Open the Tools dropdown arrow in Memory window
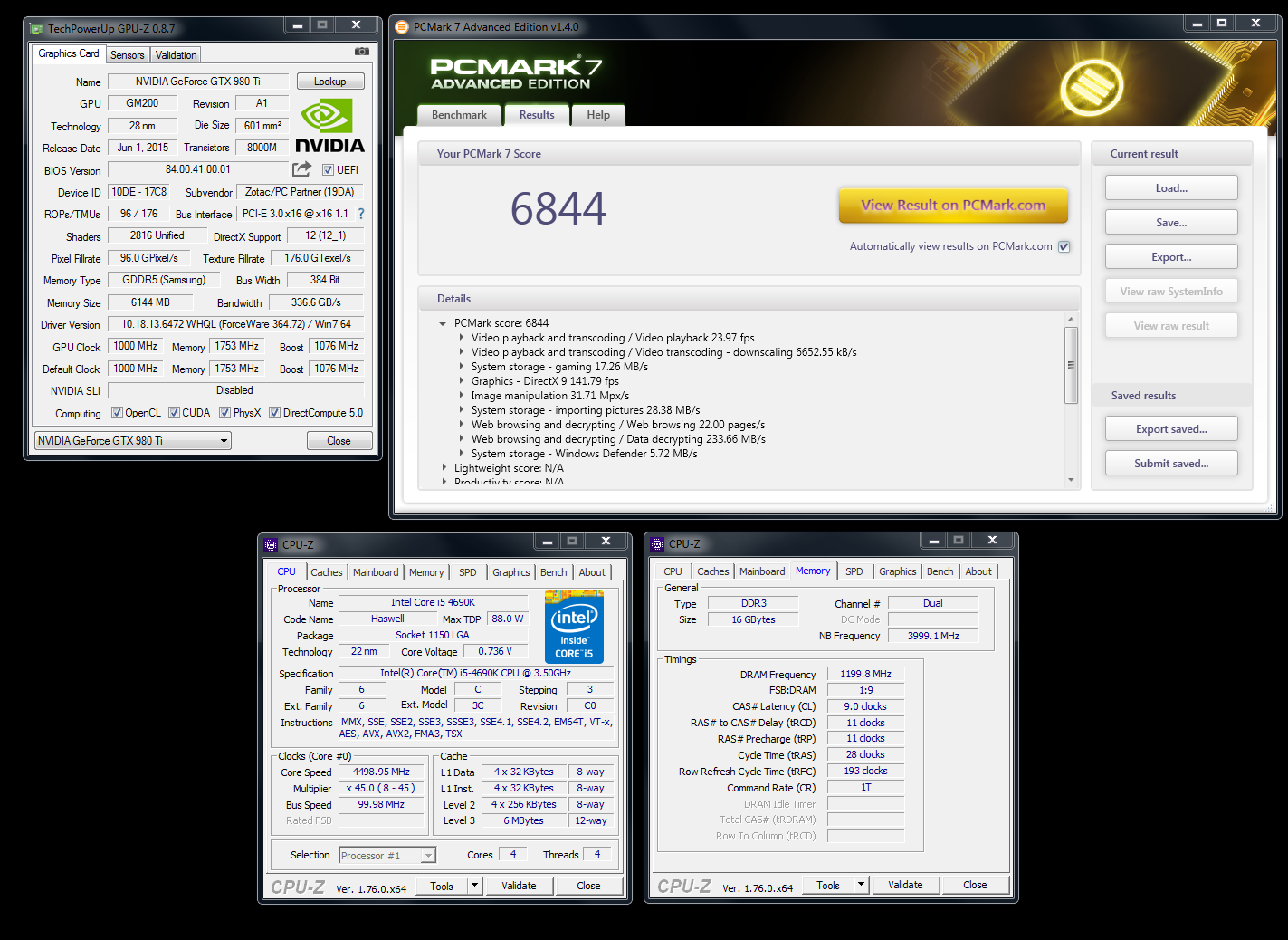The image size is (1288, 940). (861, 885)
